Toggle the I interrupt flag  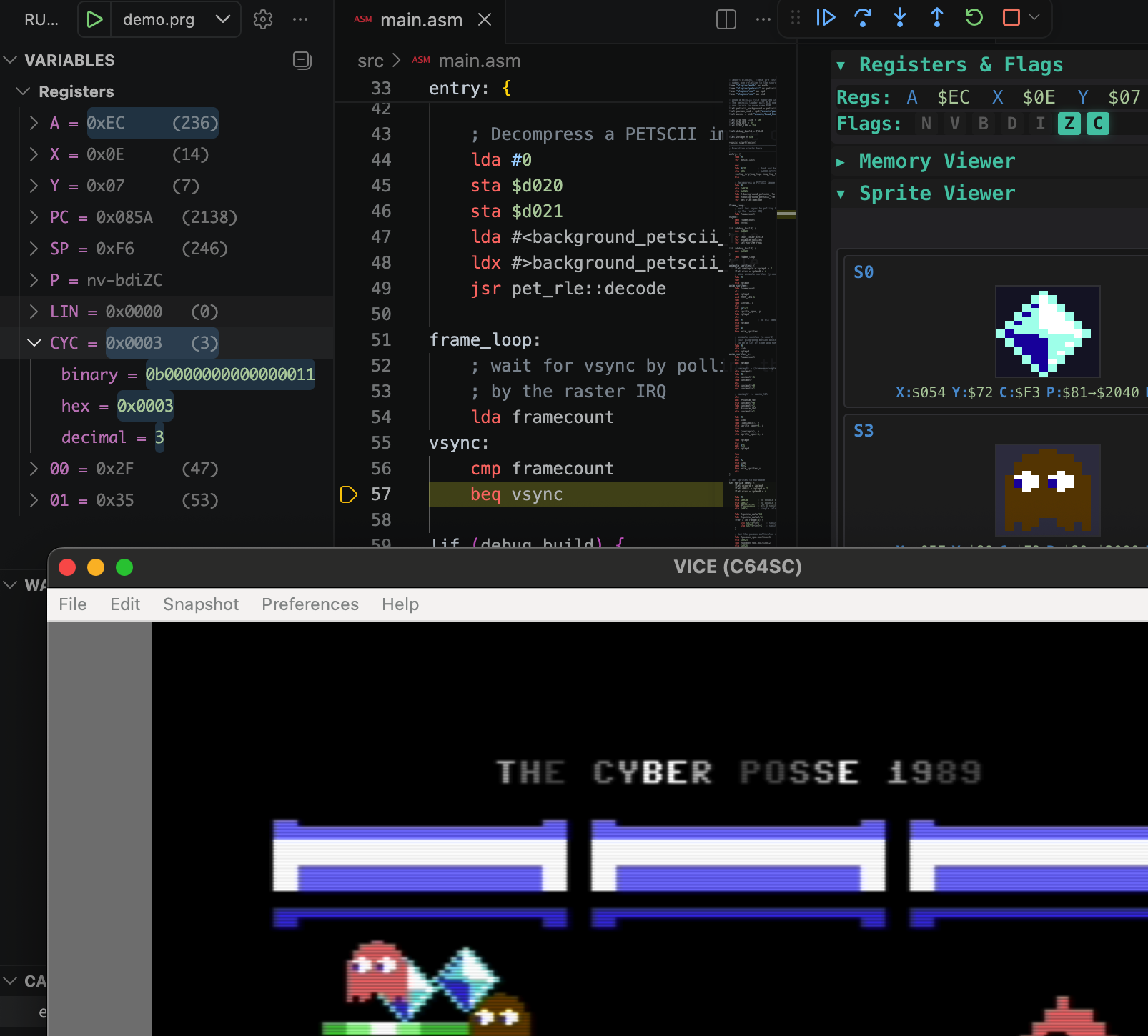(x=1041, y=124)
